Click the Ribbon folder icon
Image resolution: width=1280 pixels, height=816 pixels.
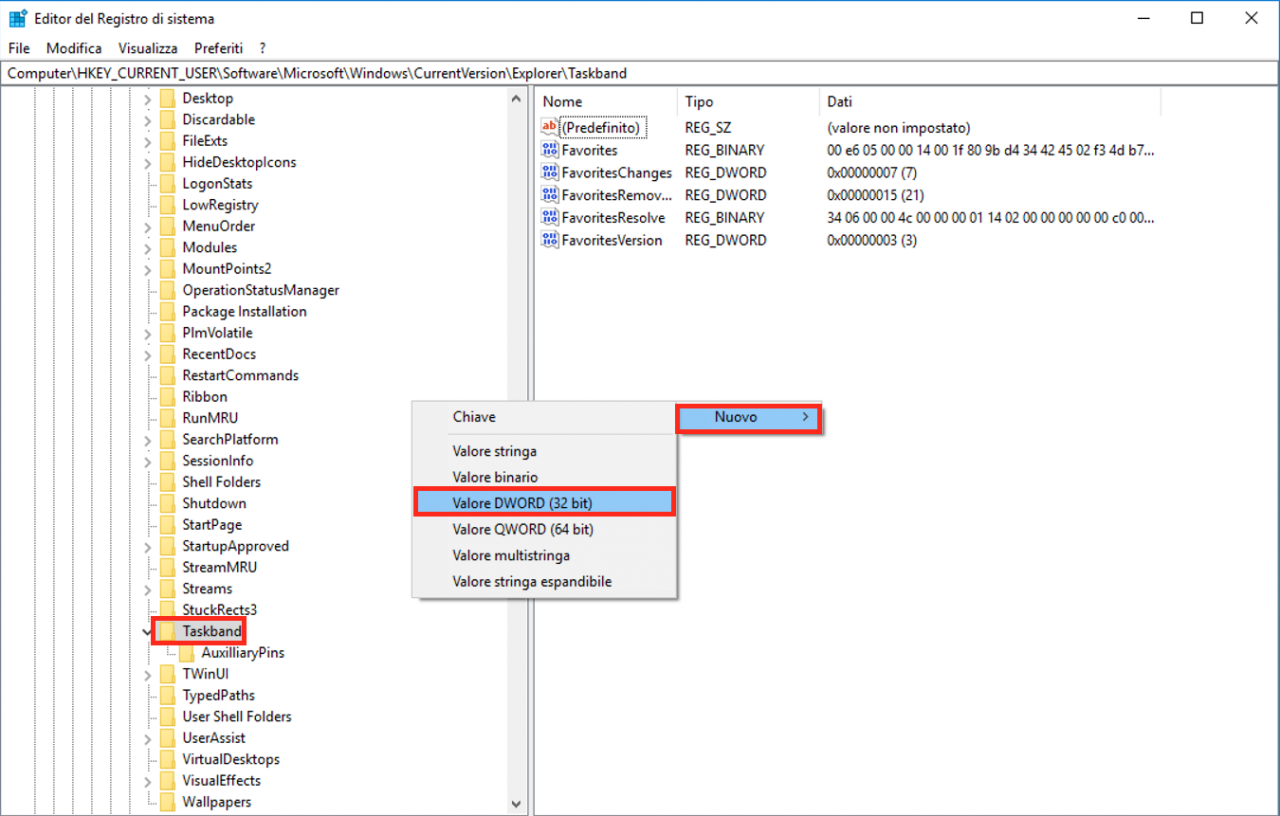(167, 396)
